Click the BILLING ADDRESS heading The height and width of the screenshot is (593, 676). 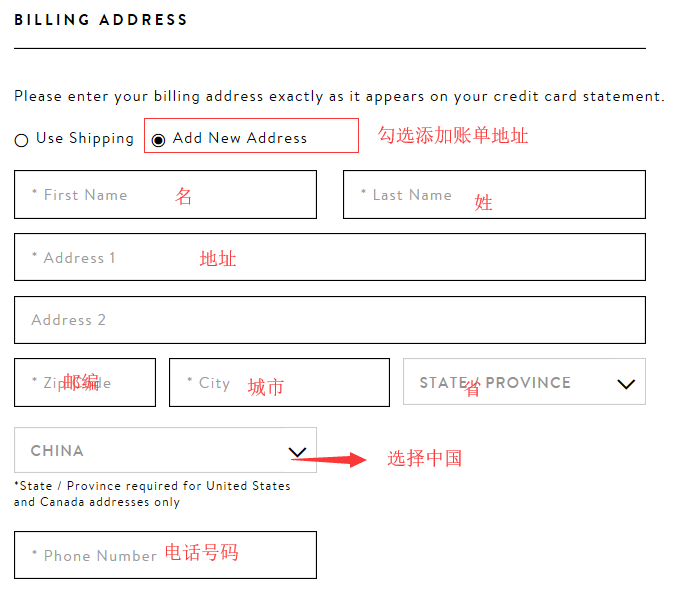tap(101, 20)
